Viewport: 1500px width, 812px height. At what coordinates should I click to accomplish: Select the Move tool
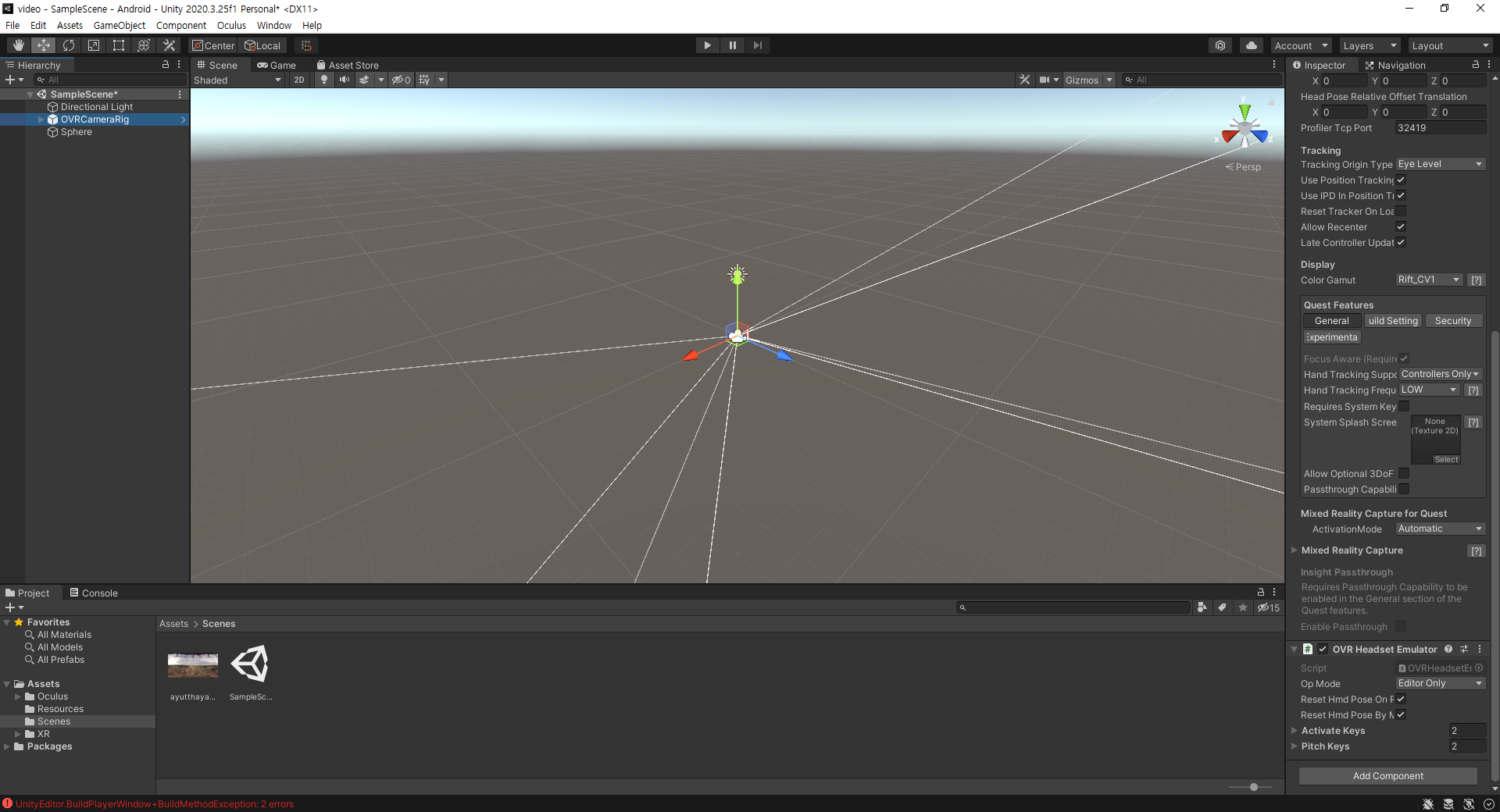44,45
